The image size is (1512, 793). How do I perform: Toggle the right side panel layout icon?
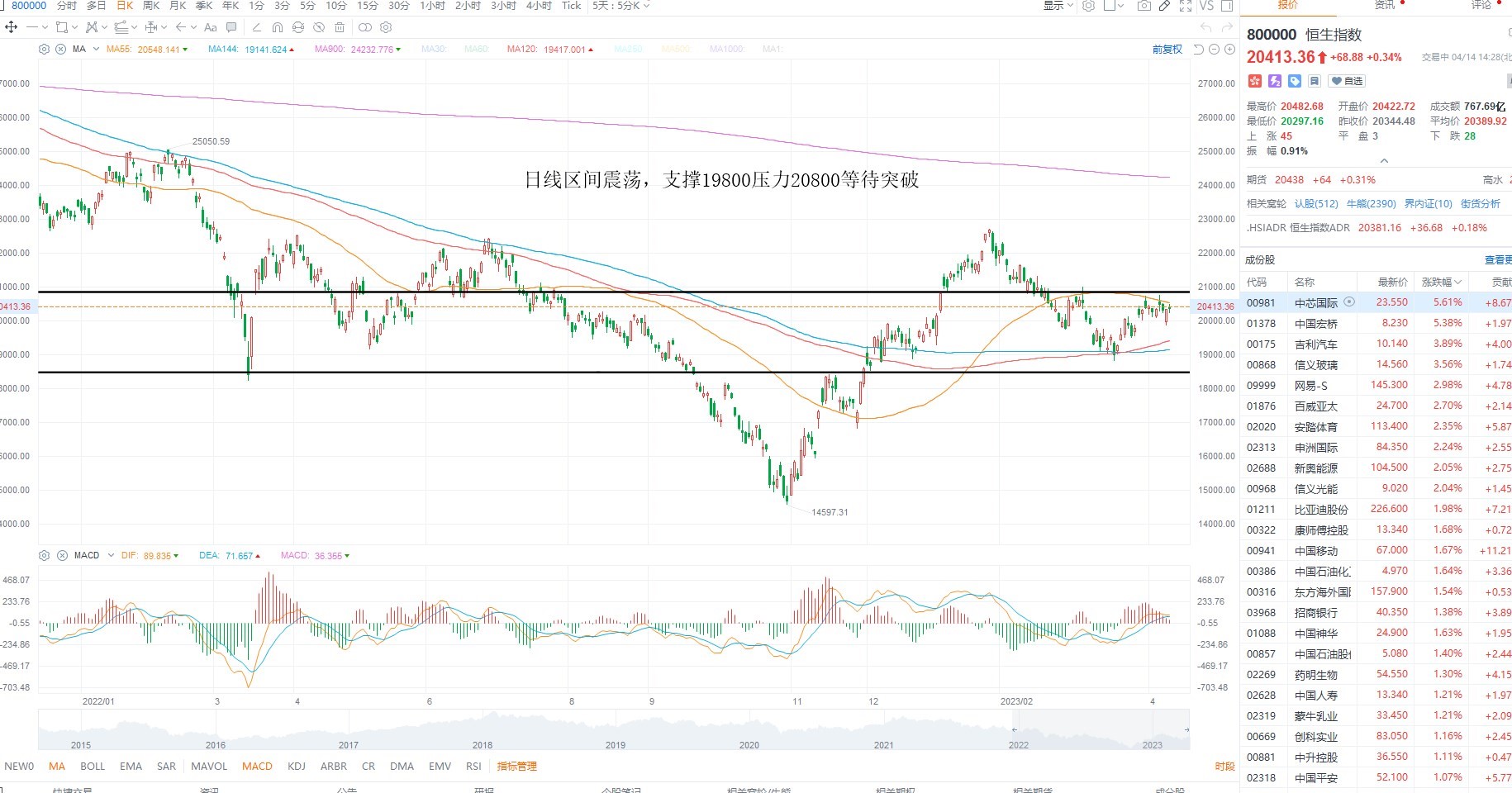[x=1228, y=6]
